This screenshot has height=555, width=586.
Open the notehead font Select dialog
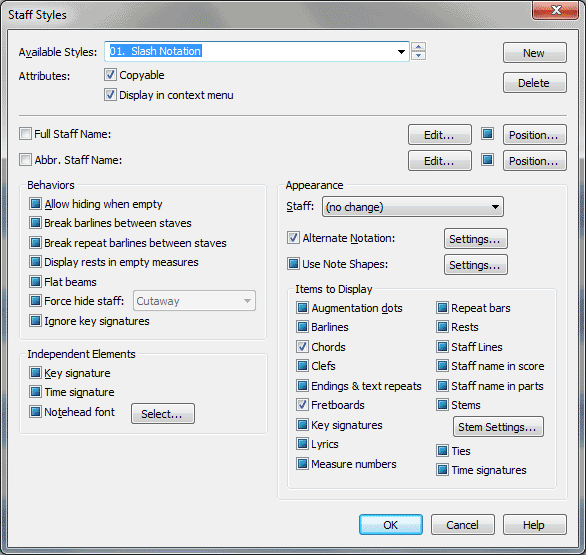(x=163, y=414)
